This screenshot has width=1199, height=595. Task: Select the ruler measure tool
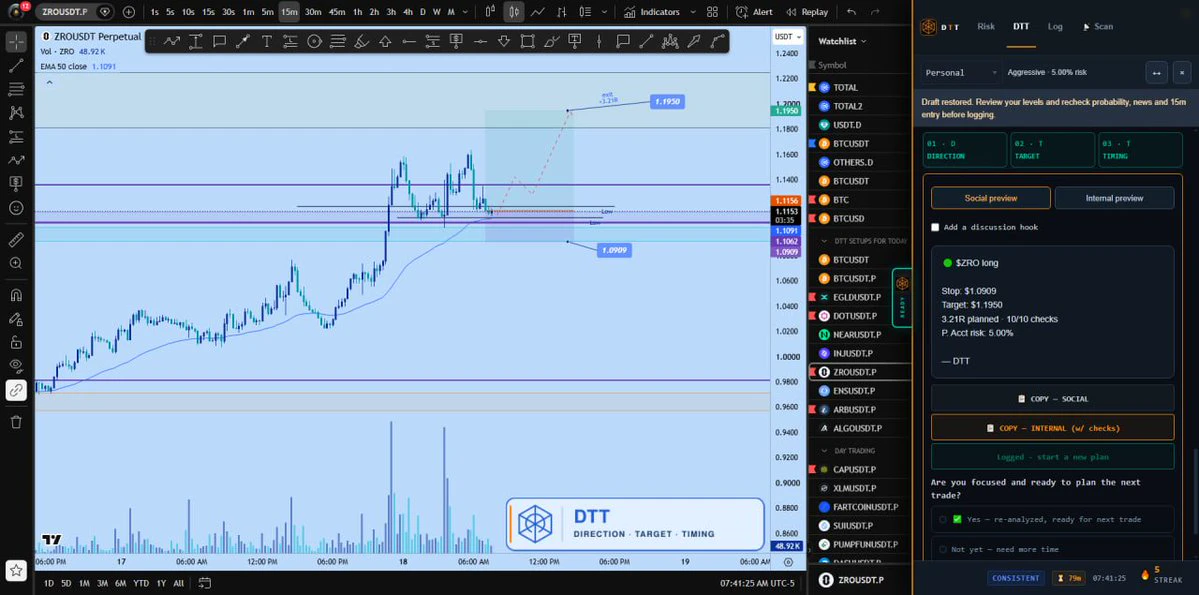pyautogui.click(x=16, y=240)
